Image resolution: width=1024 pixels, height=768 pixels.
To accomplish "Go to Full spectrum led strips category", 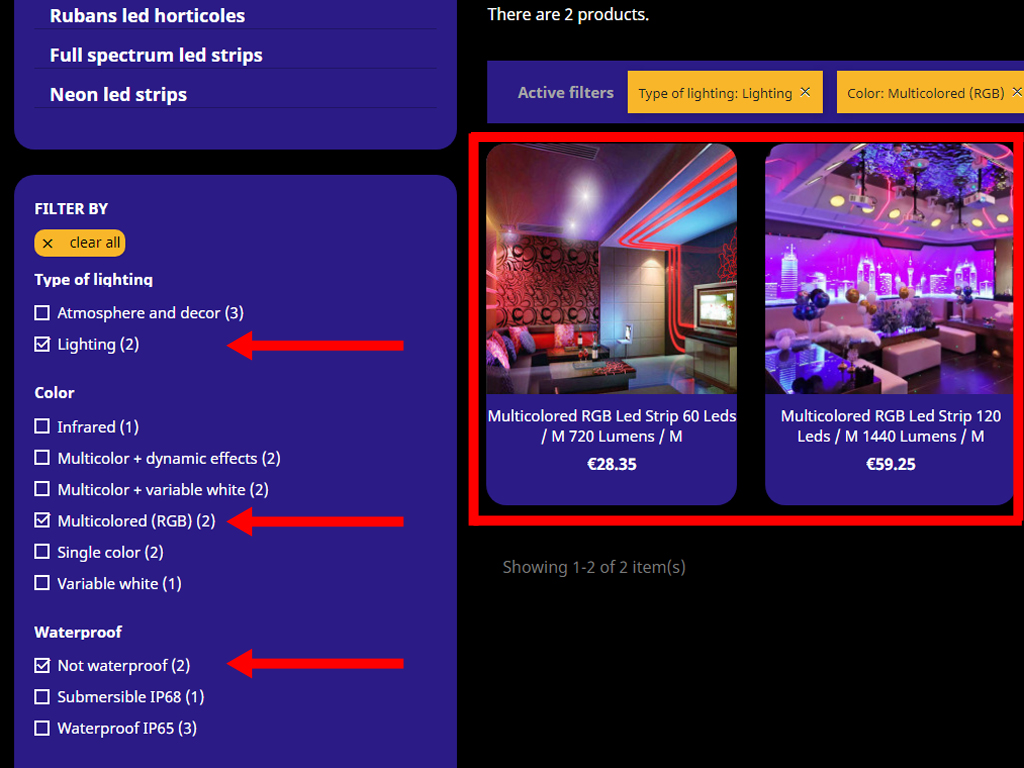I will [x=156, y=55].
